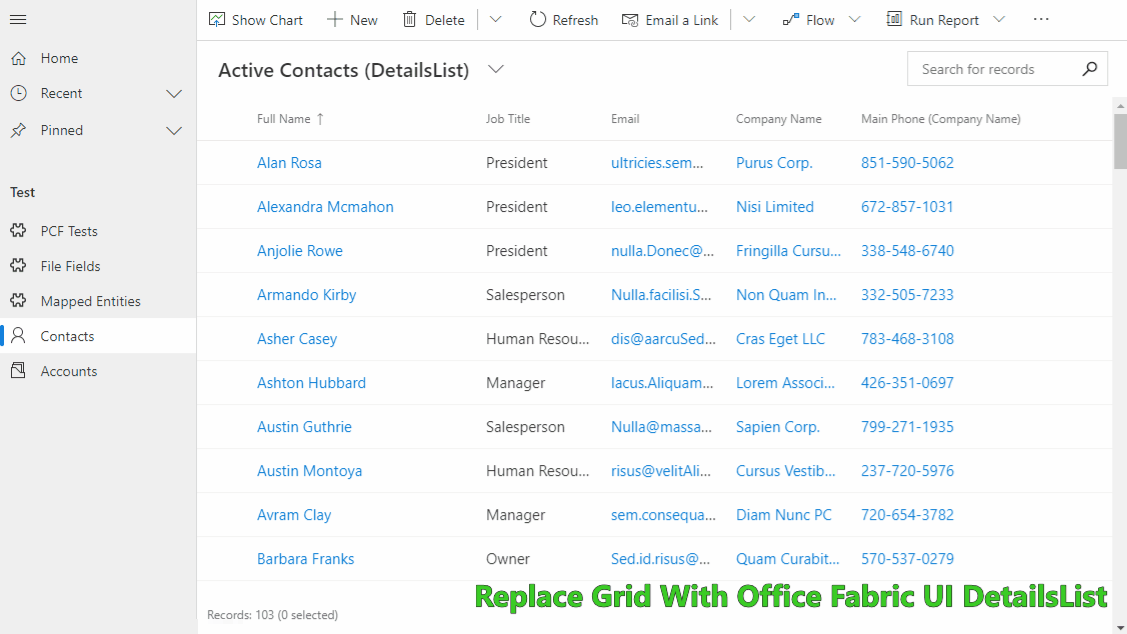
Task: Click the Accounts icon
Action: coord(19,371)
